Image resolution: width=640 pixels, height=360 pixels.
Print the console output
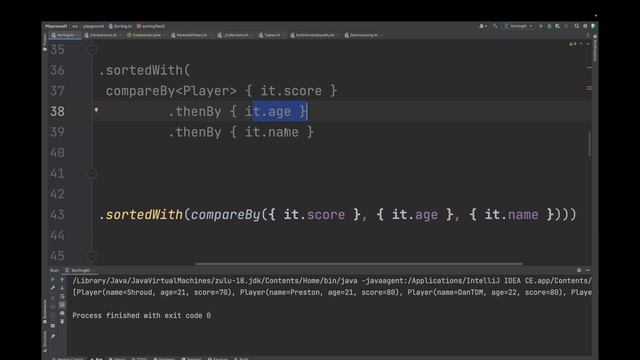coord(62,313)
